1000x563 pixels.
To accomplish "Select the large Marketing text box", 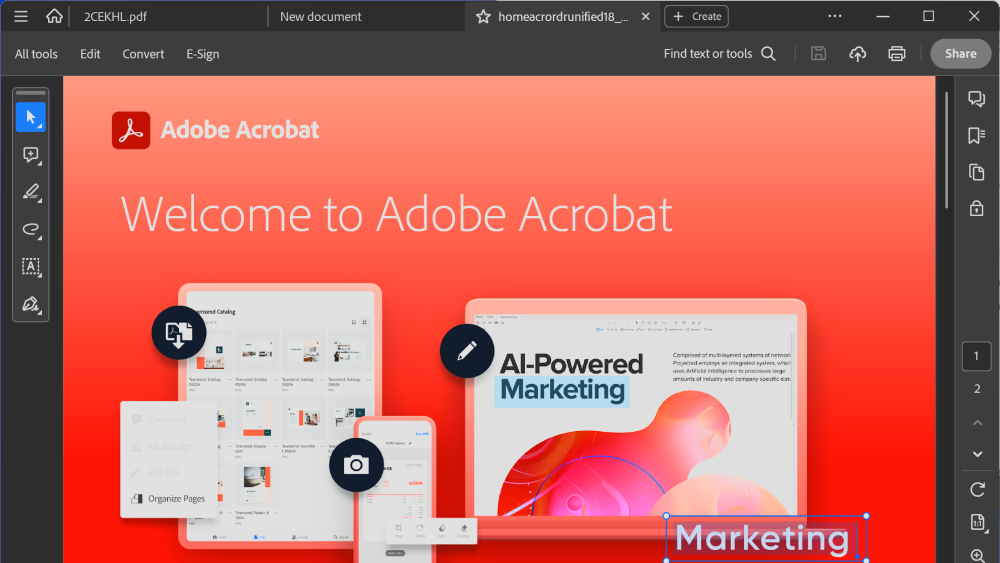I will click(x=766, y=539).
